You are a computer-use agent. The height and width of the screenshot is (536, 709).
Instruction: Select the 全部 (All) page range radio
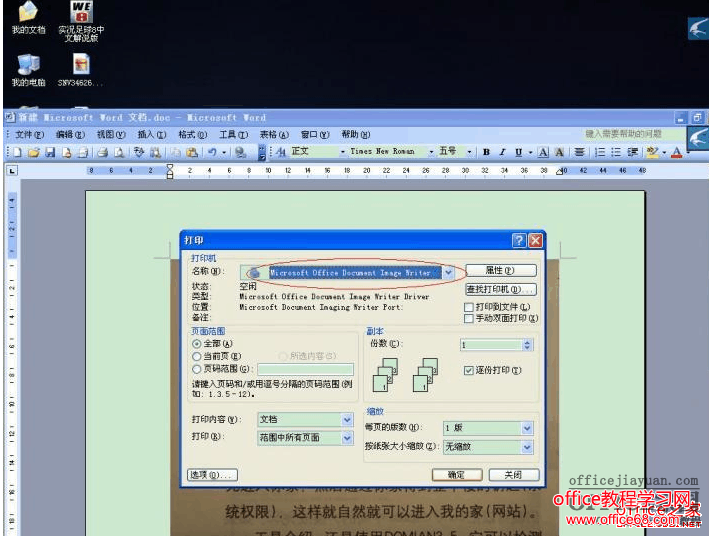(196, 344)
